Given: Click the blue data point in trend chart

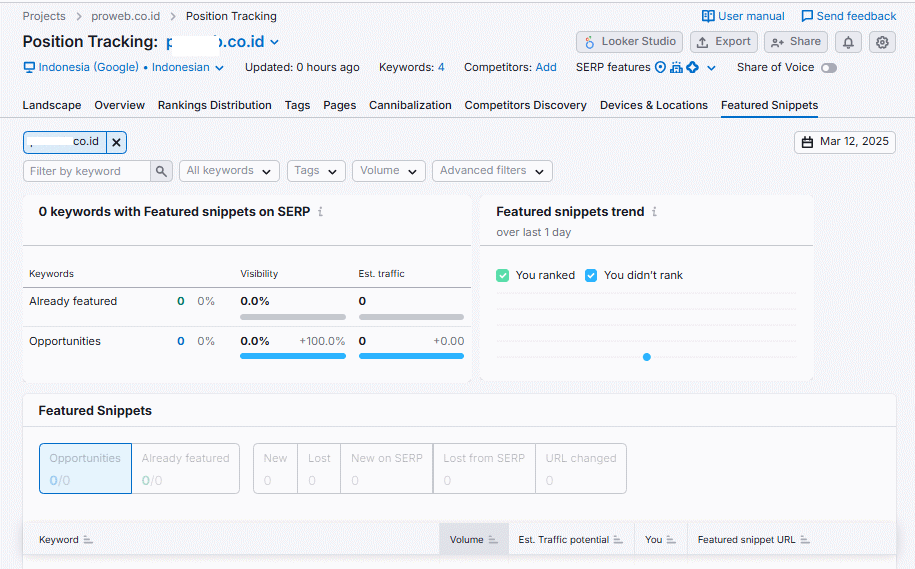Looking at the screenshot, I should pyautogui.click(x=647, y=357).
